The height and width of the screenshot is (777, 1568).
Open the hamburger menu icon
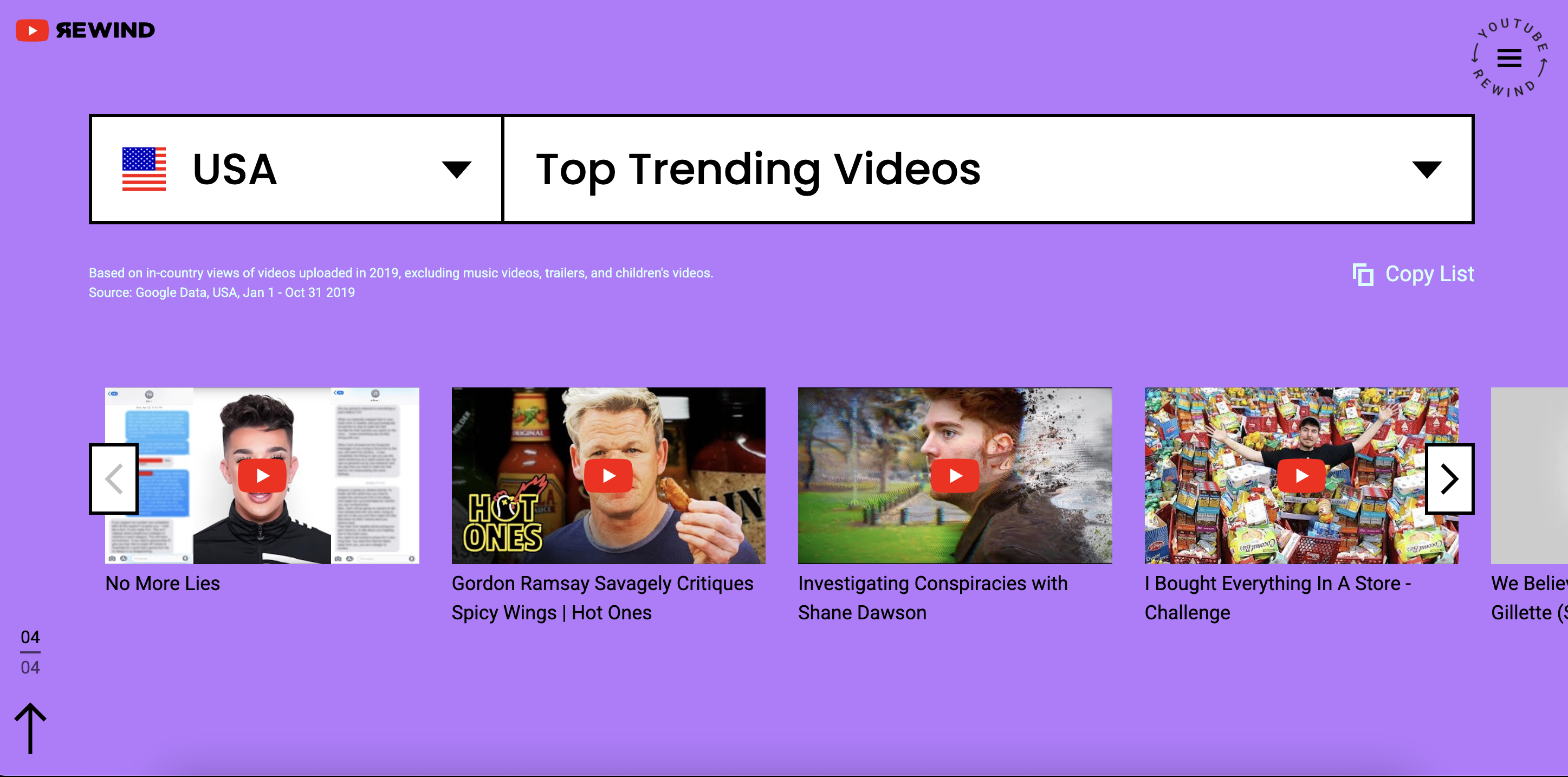[x=1509, y=59]
